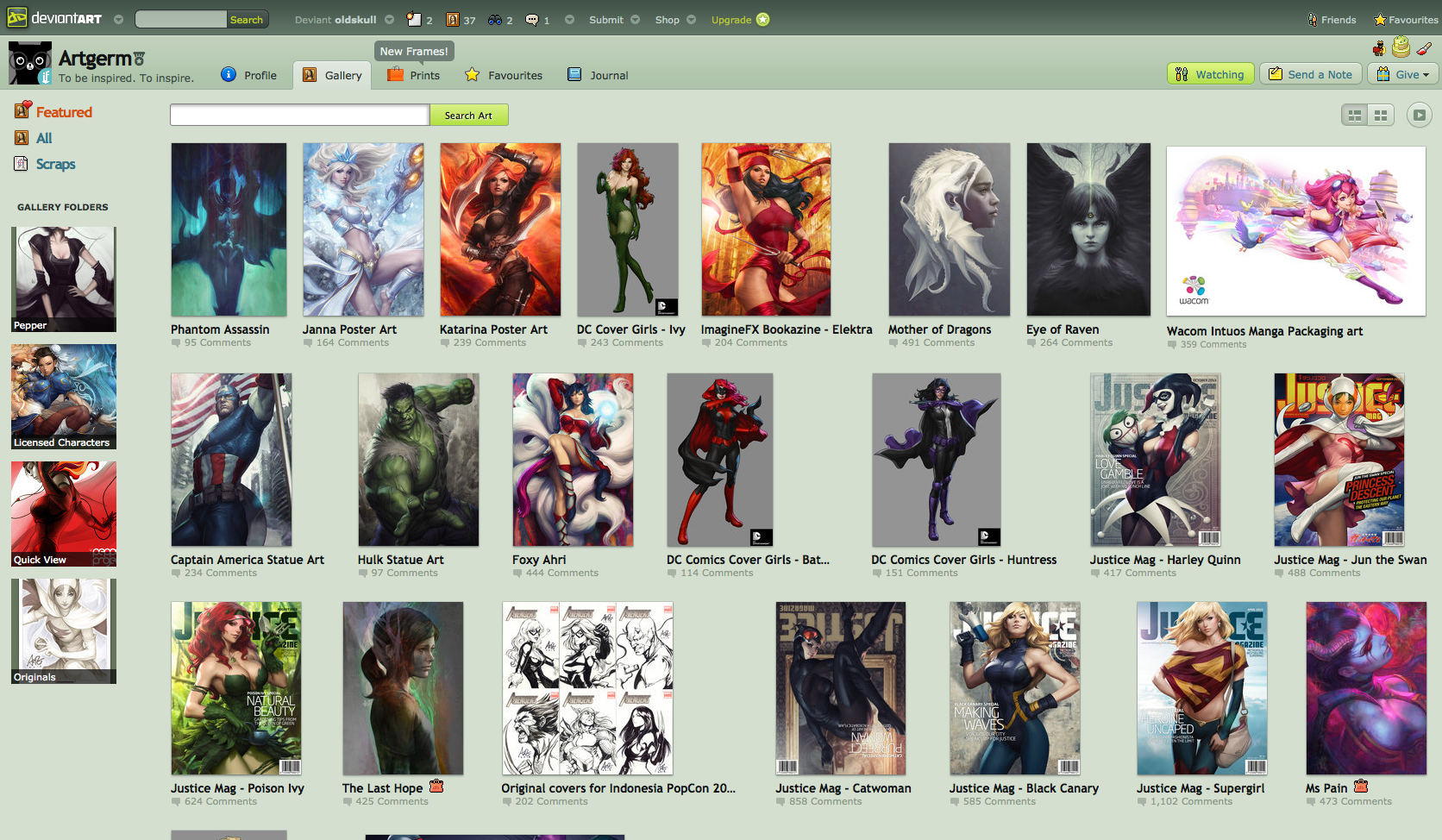Open the Katarina Poster Art thumbnail
The width and height of the screenshot is (1442, 840).
click(x=500, y=229)
